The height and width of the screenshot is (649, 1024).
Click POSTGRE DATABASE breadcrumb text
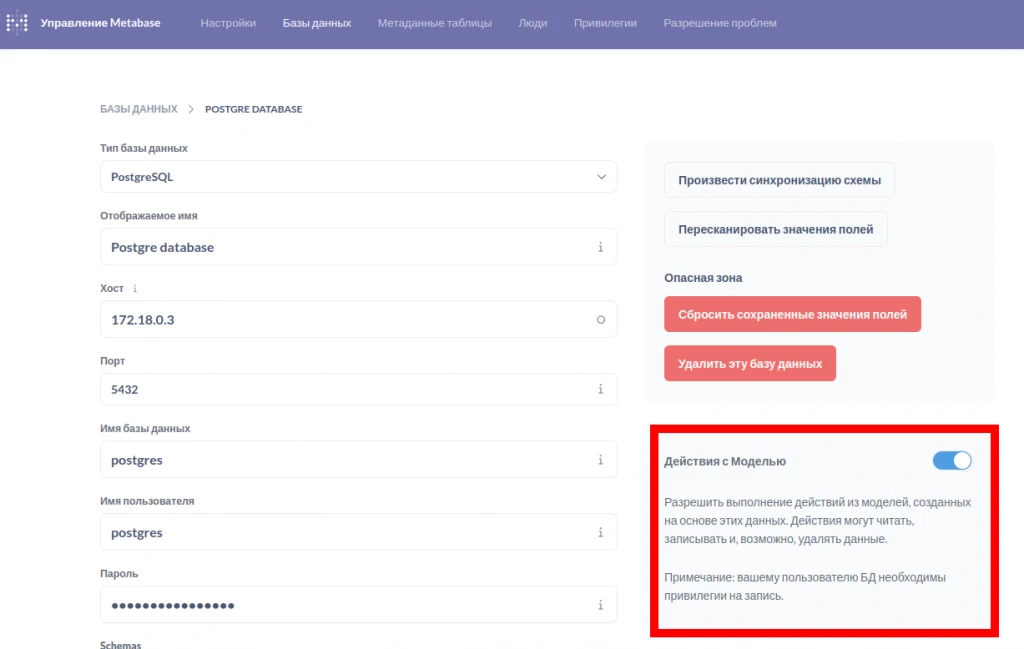tap(253, 109)
